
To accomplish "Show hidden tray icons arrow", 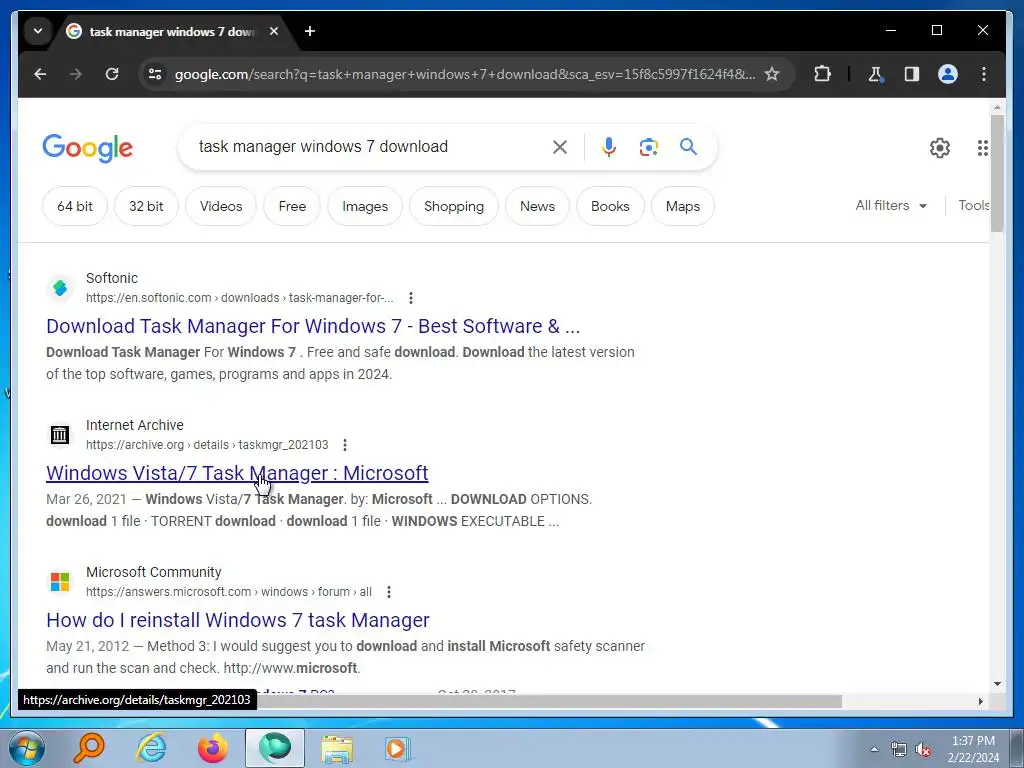I will (x=874, y=750).
